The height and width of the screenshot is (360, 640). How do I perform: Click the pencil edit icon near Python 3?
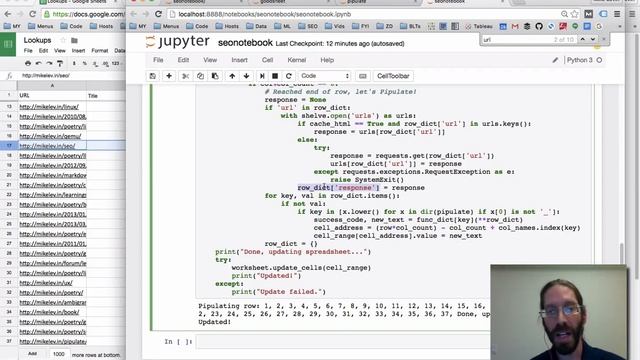555,60
